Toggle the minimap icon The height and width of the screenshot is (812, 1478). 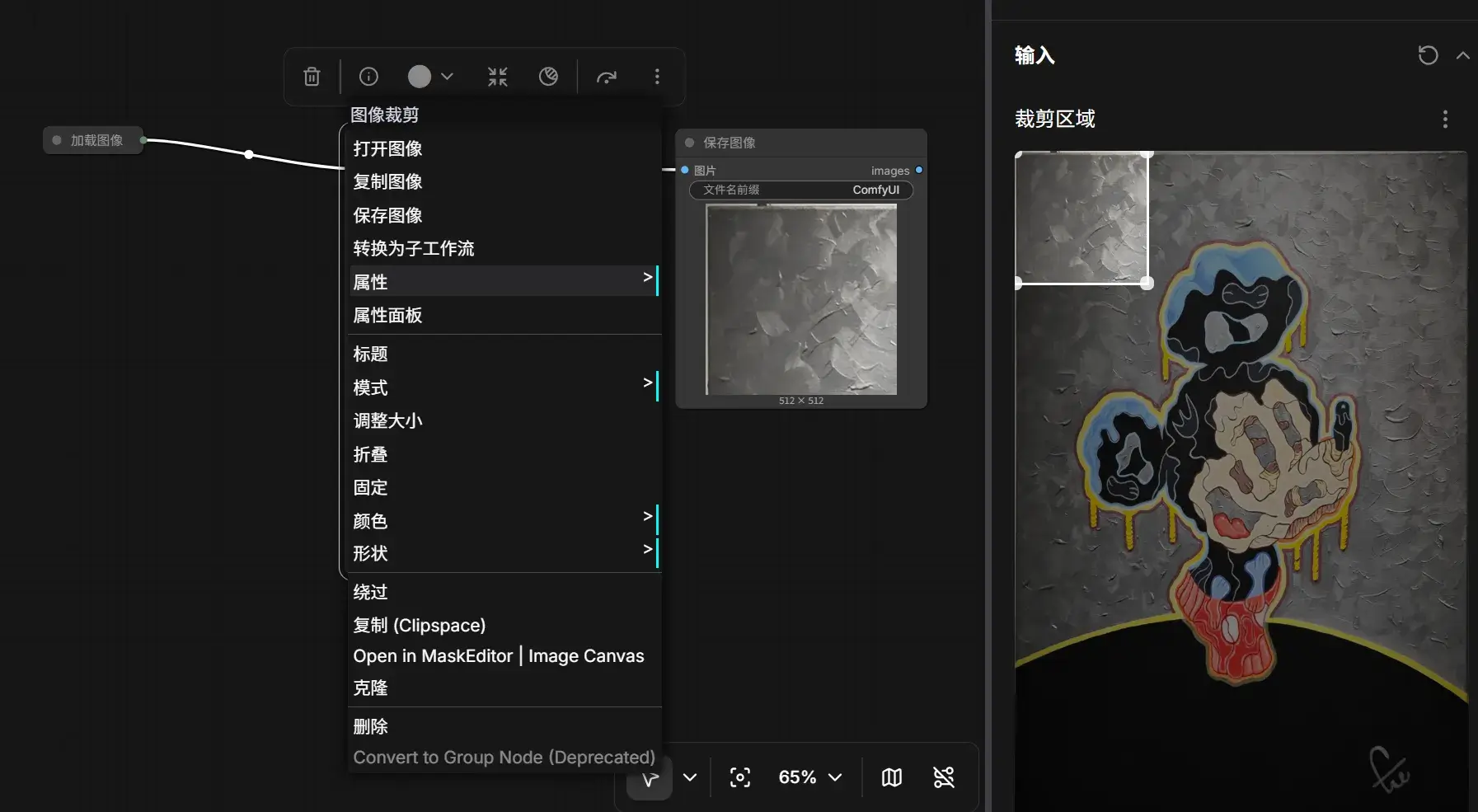point(892,777)
